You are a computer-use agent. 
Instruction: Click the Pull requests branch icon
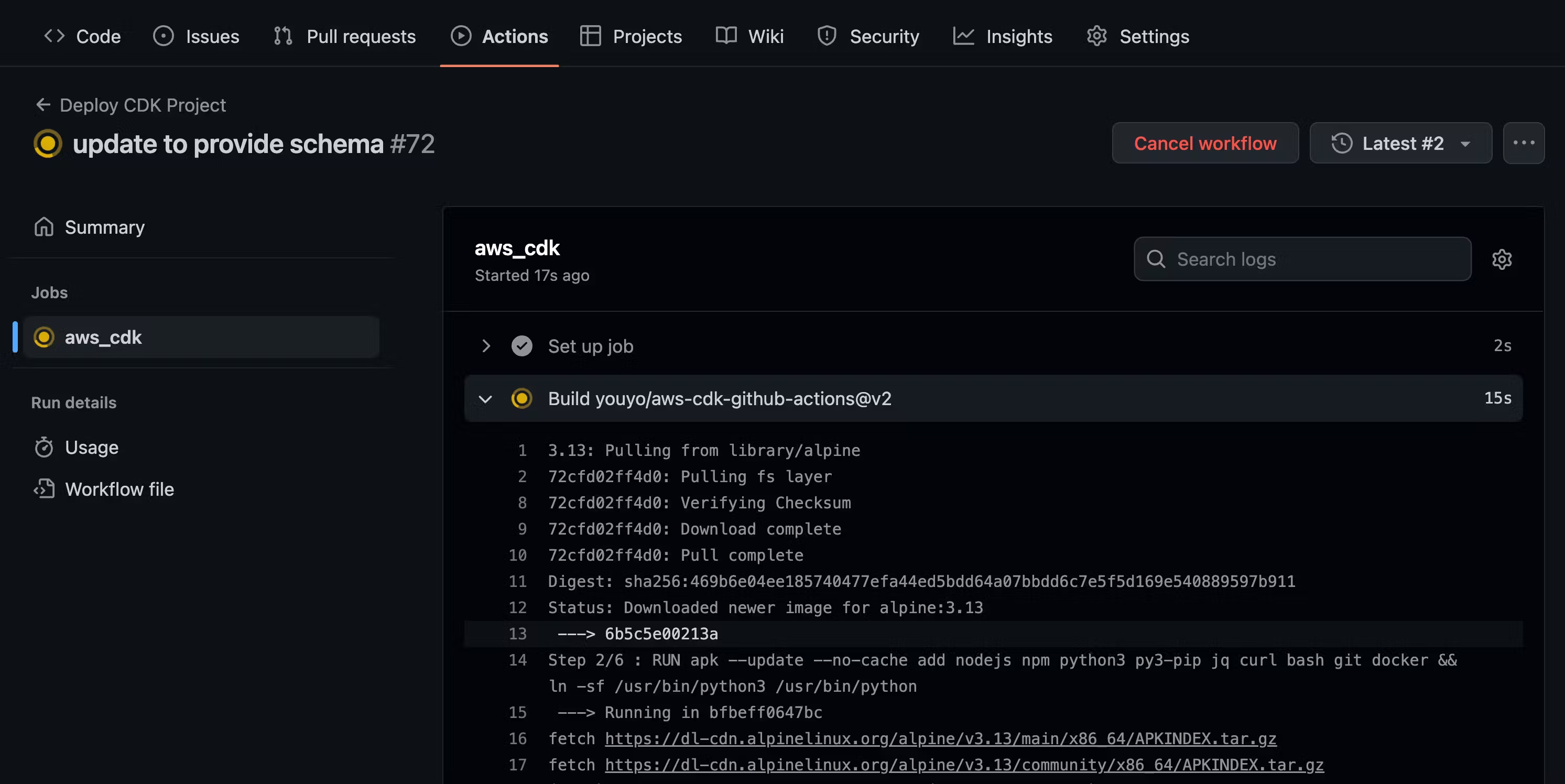[x=283, y=36]
